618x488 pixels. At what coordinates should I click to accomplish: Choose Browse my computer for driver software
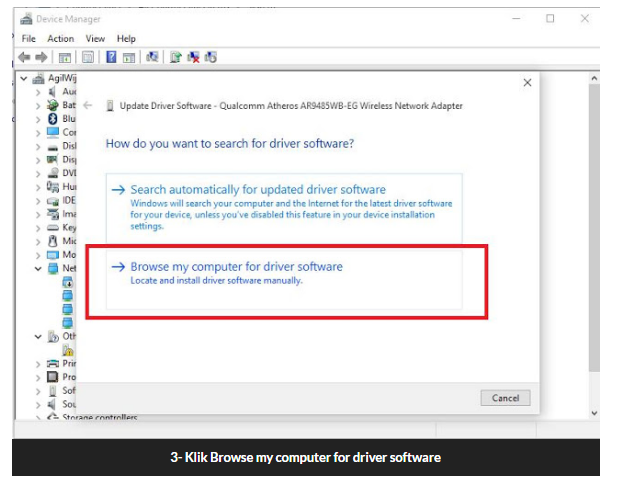[x=284, y=280]
